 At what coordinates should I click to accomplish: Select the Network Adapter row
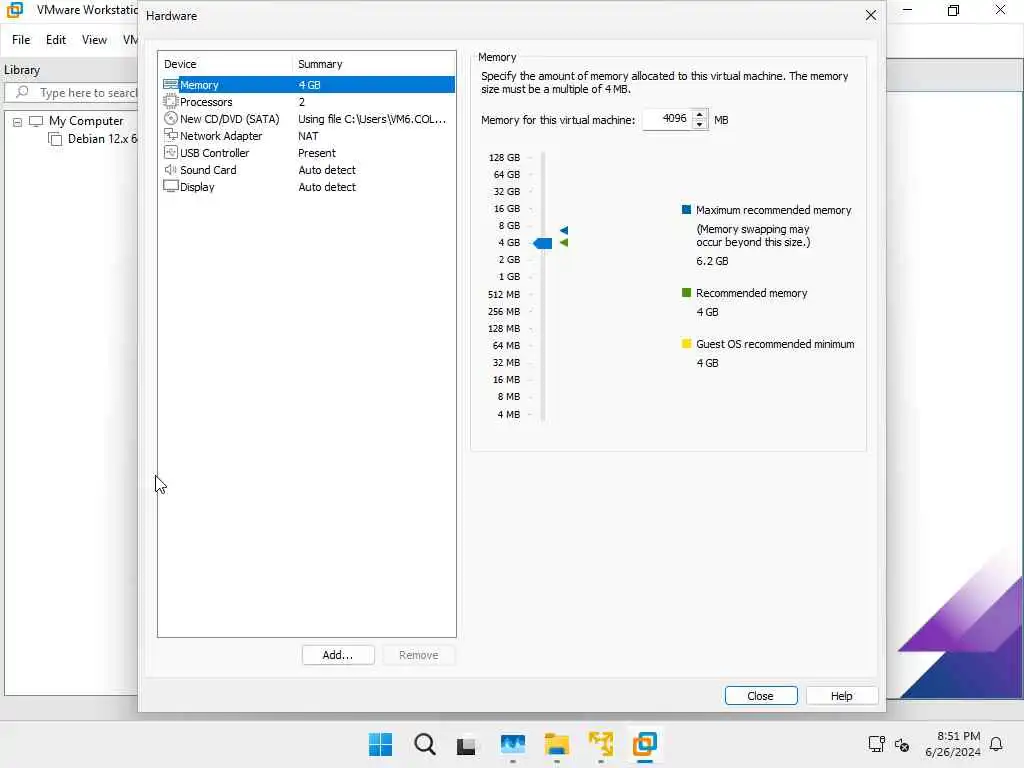click(x=307, y=136)
